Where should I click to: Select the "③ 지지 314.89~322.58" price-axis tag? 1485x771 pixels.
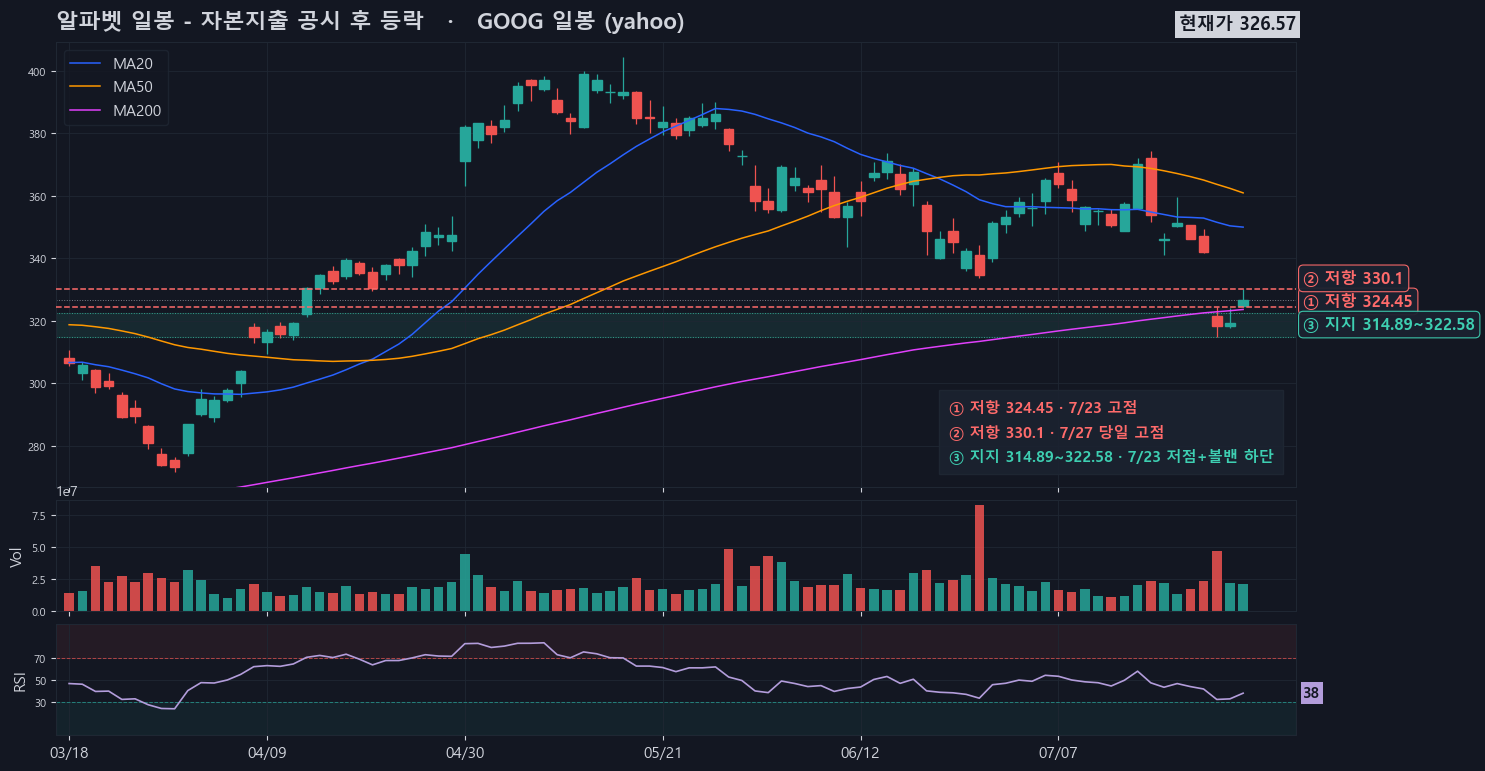1389,324
